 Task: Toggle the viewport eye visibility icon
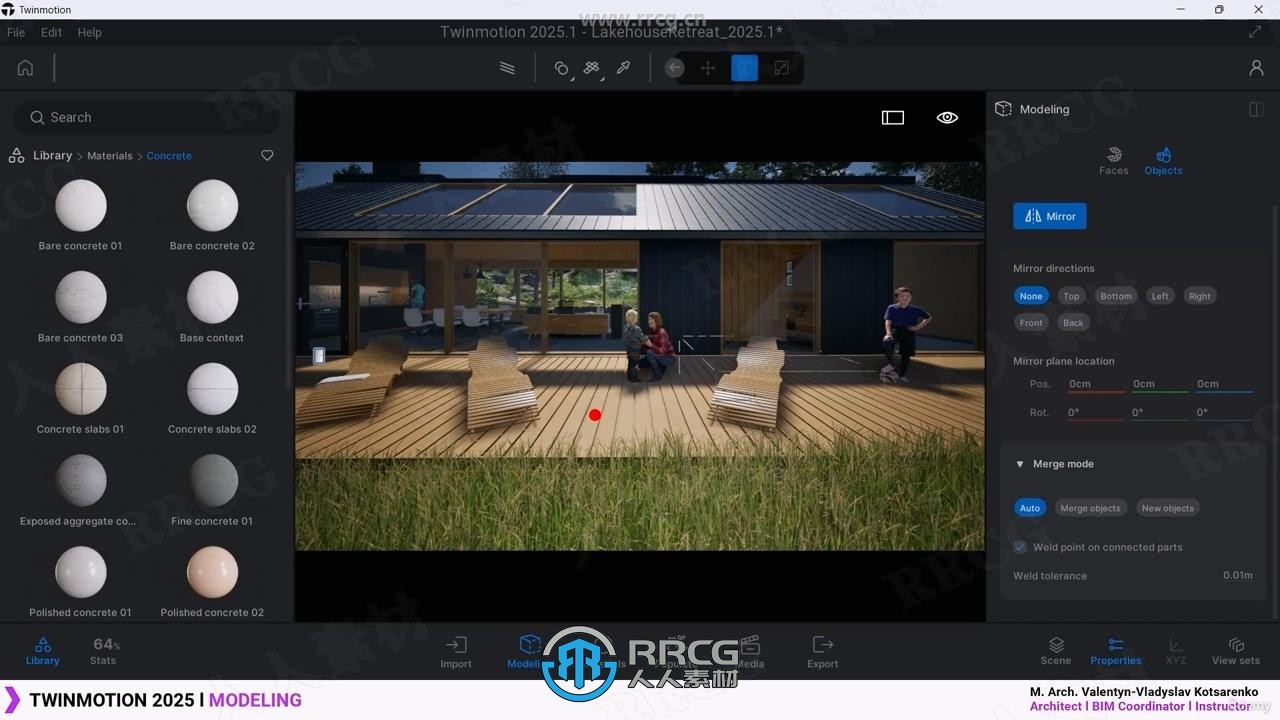(947, 118)
